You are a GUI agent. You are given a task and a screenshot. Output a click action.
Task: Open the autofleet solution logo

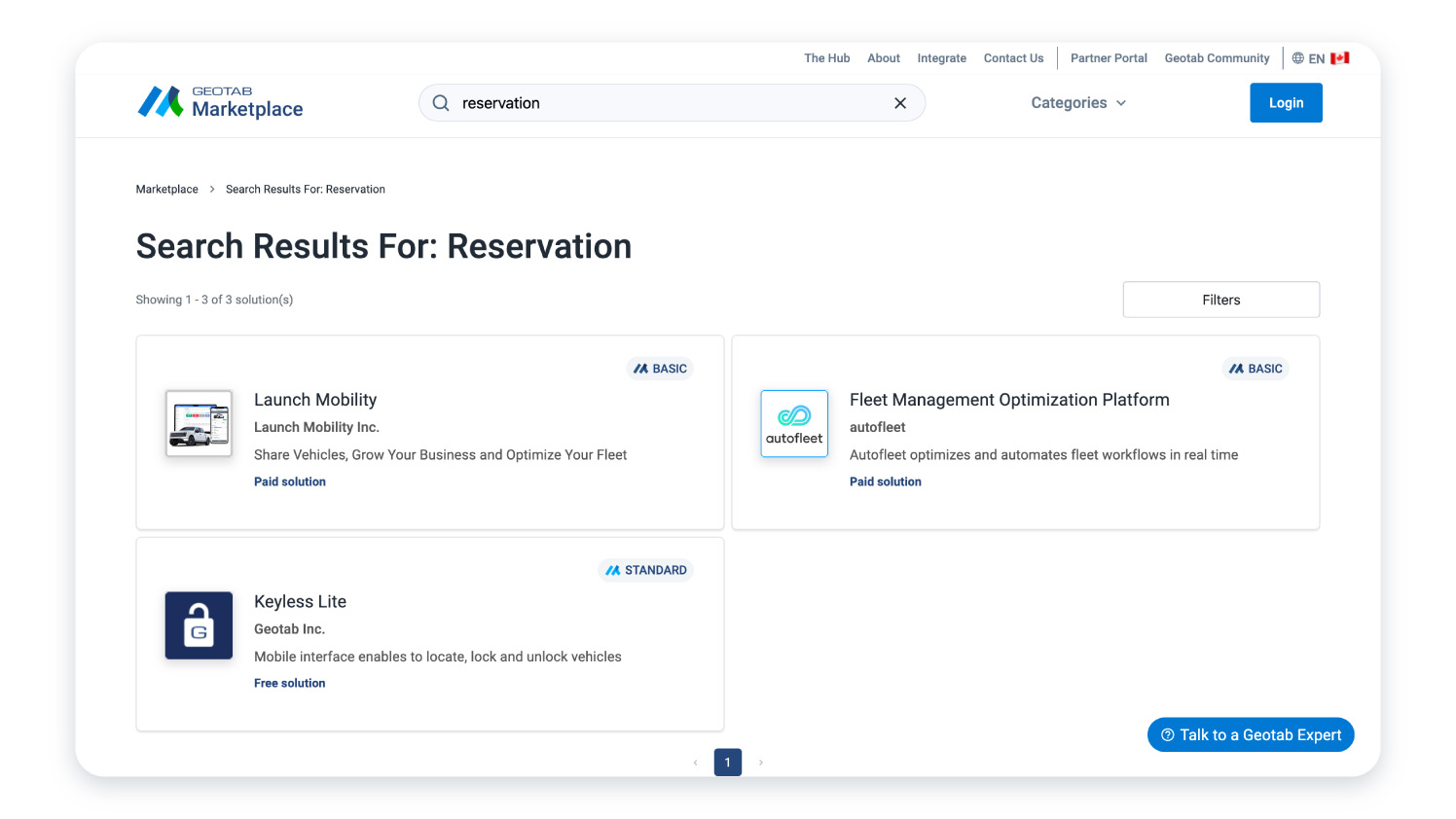click(x=794, y=423)
